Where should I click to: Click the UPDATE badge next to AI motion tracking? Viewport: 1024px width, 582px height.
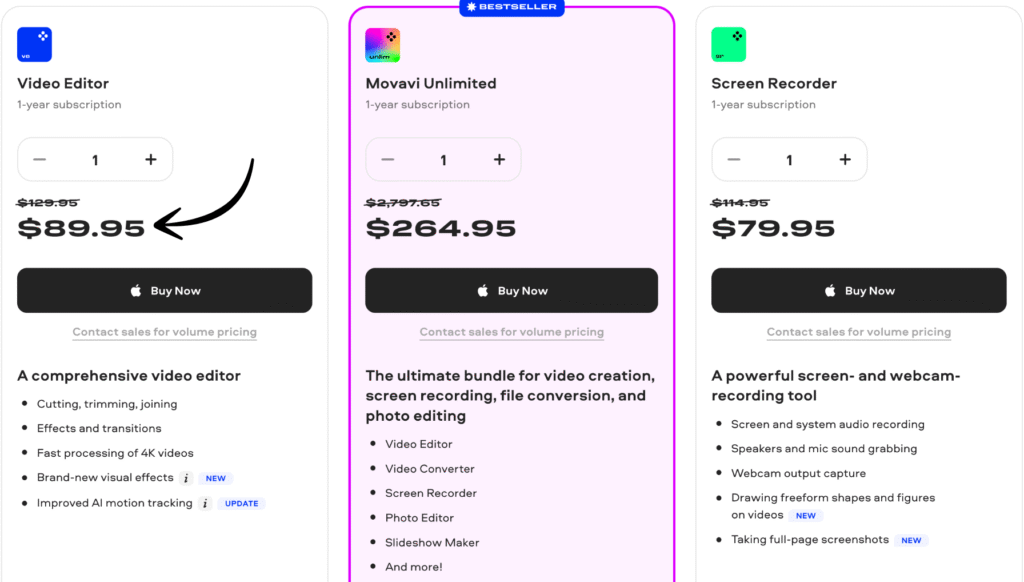point(241,503)
